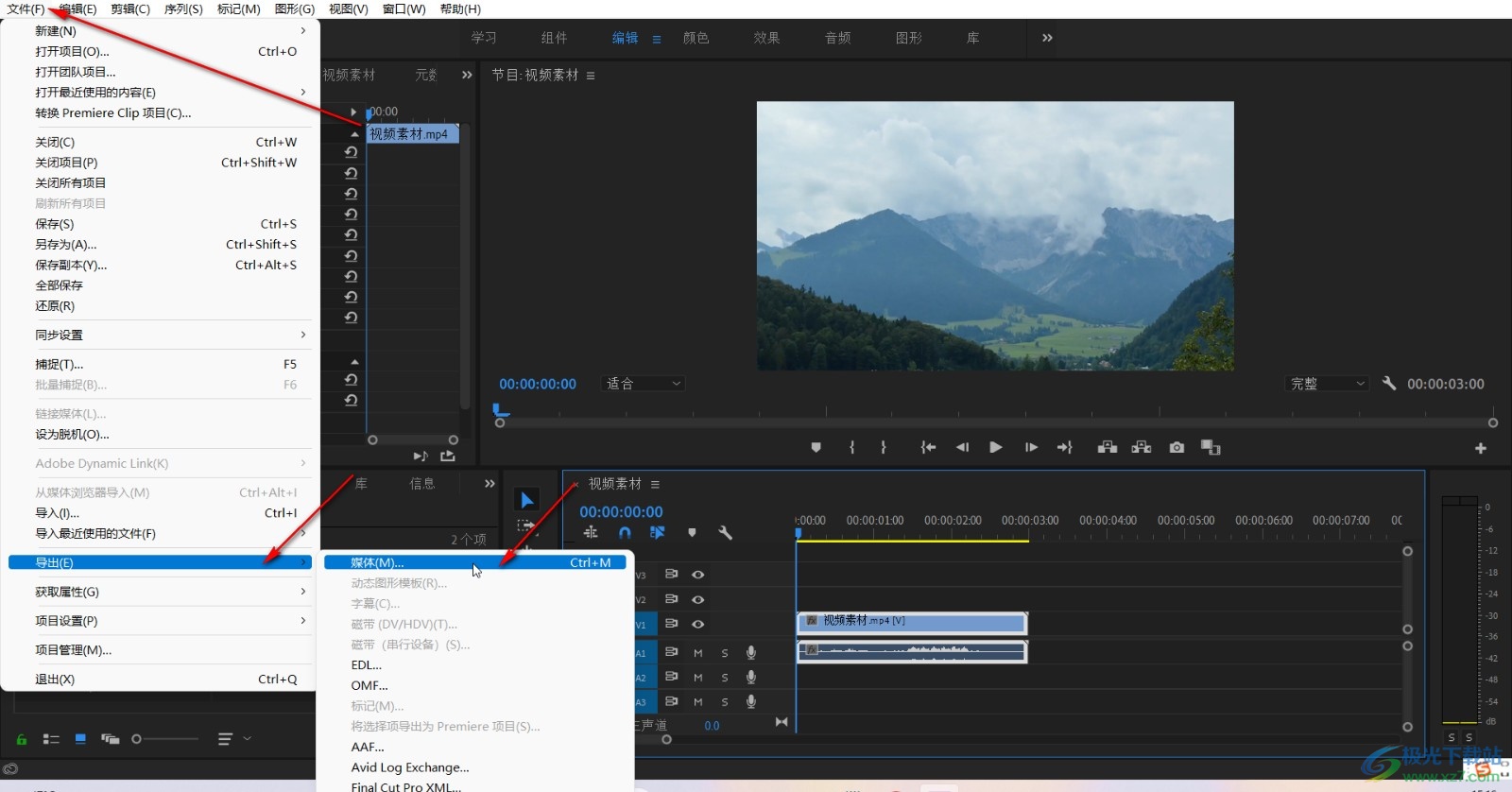Enable voice-over record on A1
The width and height of the screenshot is (1512, 792).
pos(751,652)
